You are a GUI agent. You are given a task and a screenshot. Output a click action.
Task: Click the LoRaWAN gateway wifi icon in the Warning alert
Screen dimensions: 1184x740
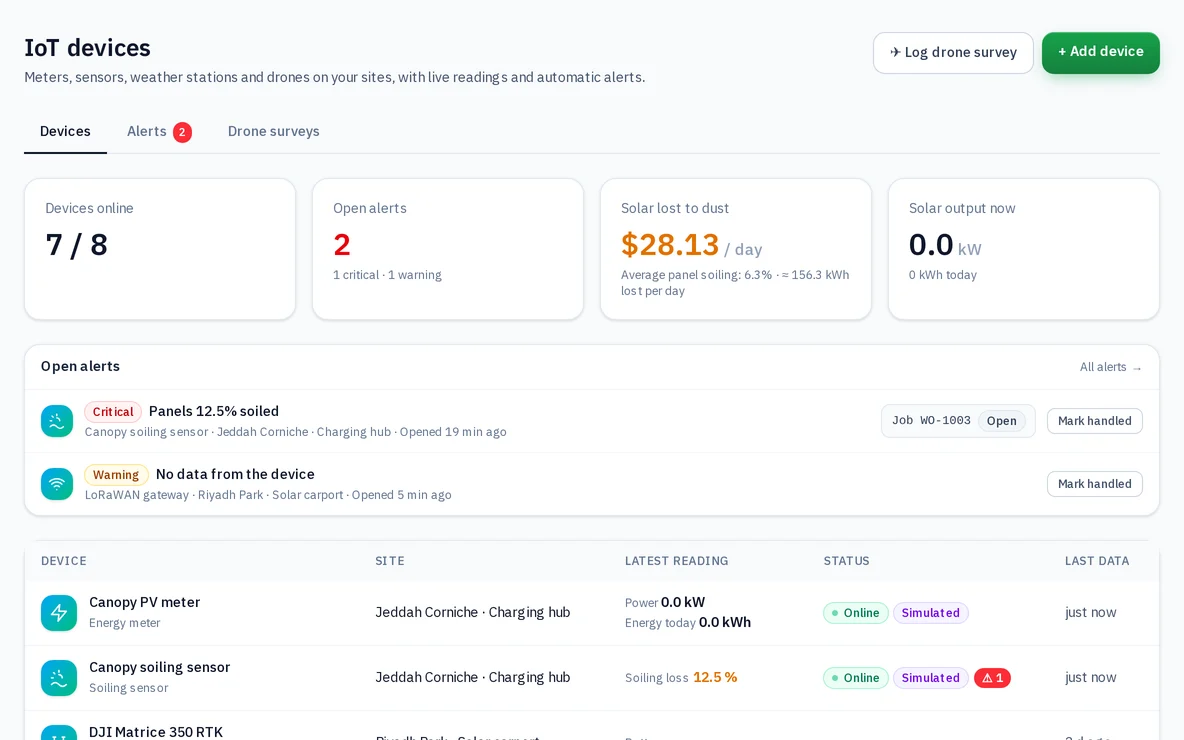[x=57, y=484]
